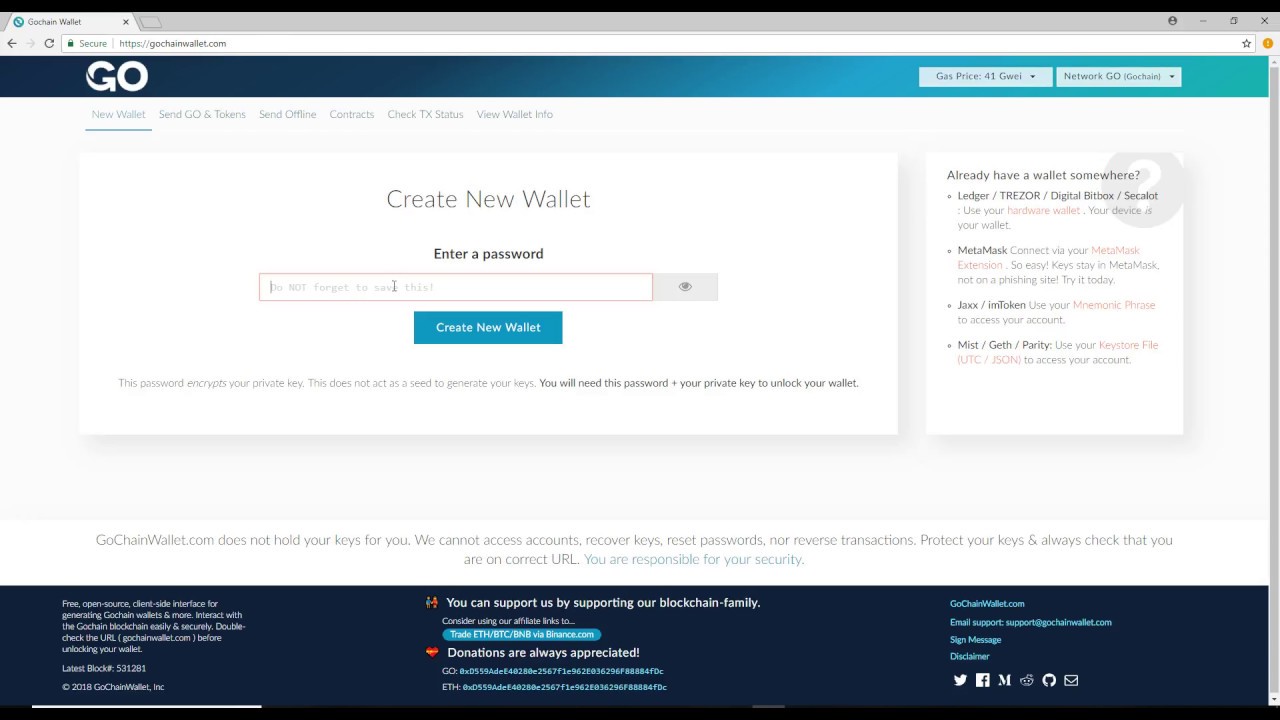The height and width of the screenshot is (720, 1280).
Task: Click the GO donation address
Action: coord(561,671)
